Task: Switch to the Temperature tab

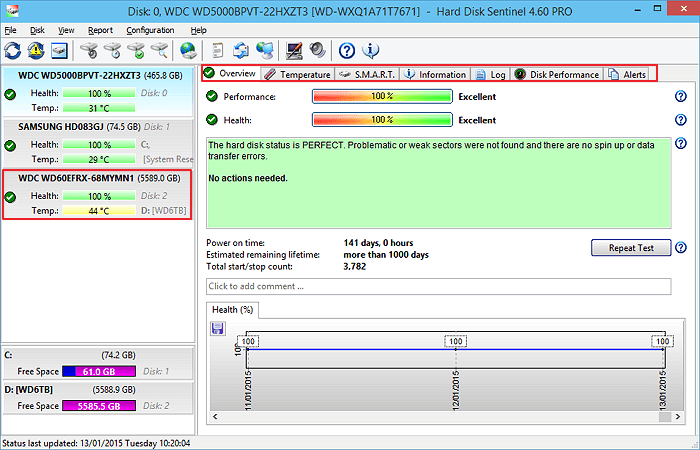Action: click(297, 74)
